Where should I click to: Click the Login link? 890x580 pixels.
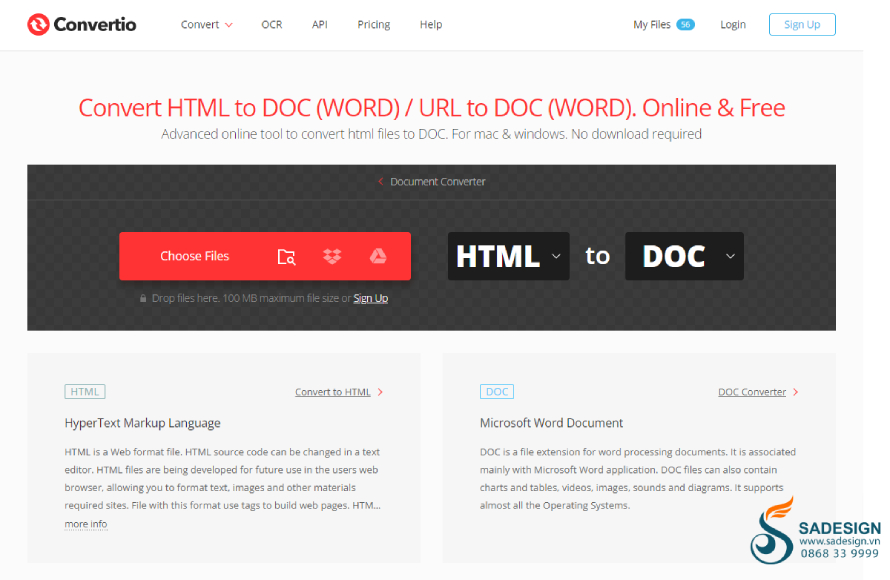pyautogui.click(x=733, y=24)
